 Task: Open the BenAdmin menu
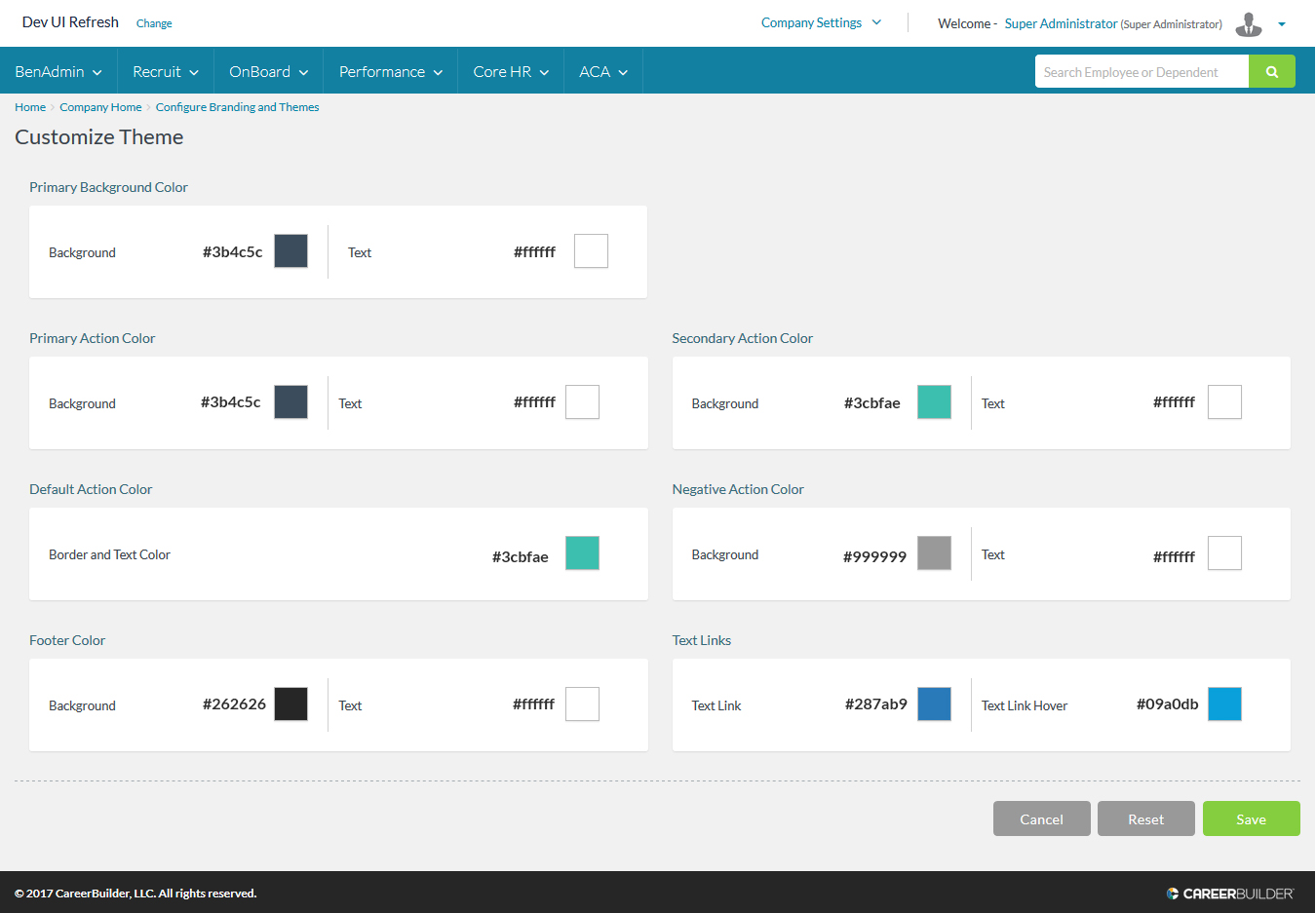tap(58, 72)
